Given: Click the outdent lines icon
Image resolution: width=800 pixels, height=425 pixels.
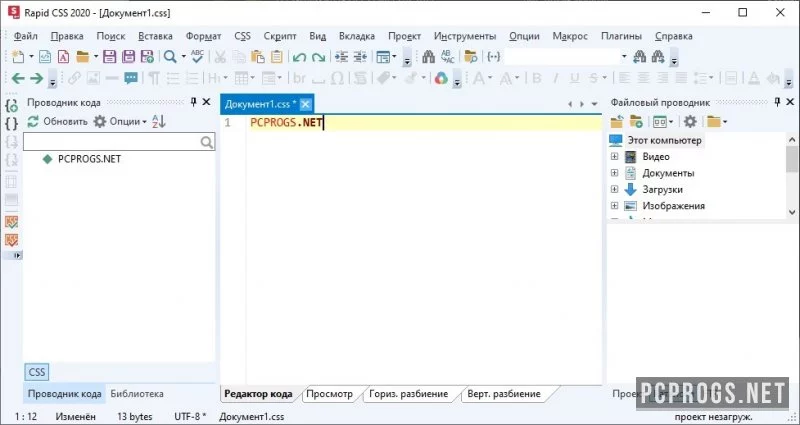Looking at the screenshot, I should 360,57.
